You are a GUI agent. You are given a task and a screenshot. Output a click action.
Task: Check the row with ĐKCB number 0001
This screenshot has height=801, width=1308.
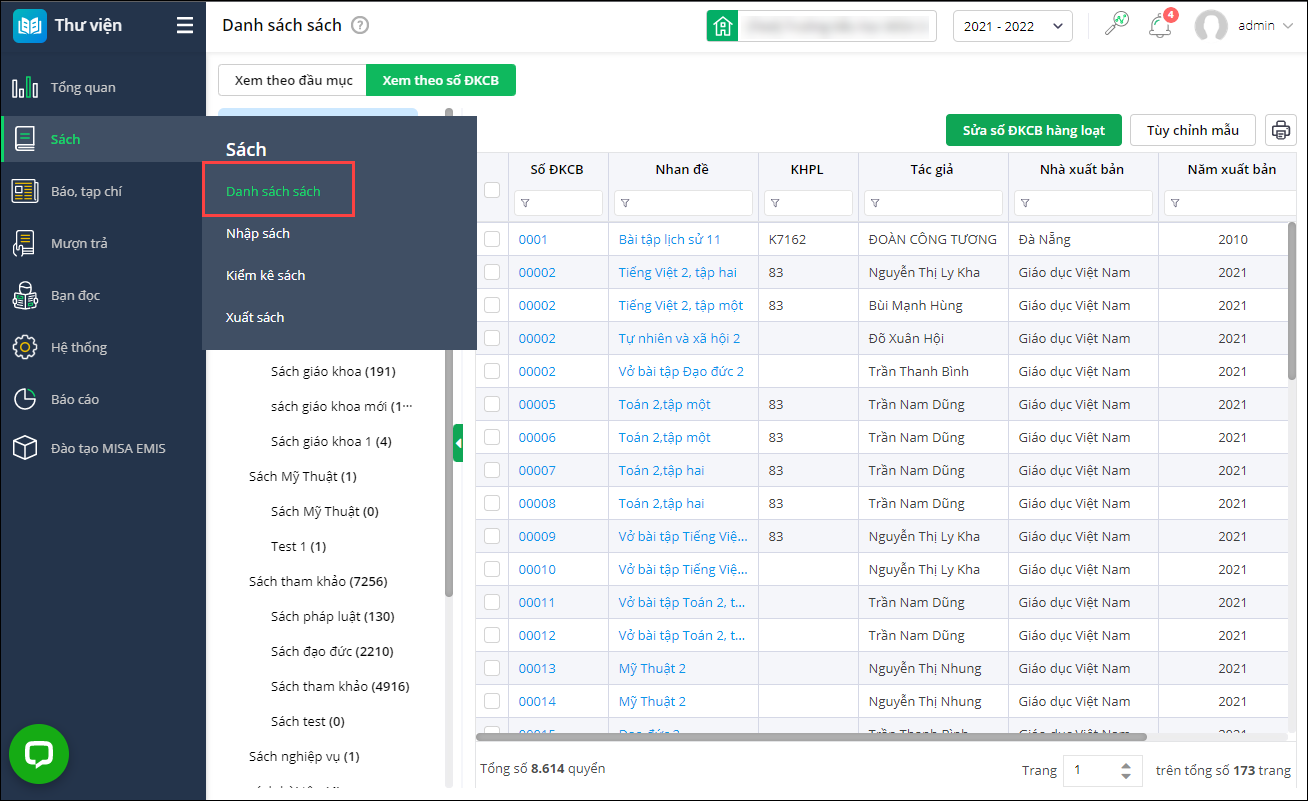coord(492,239)
